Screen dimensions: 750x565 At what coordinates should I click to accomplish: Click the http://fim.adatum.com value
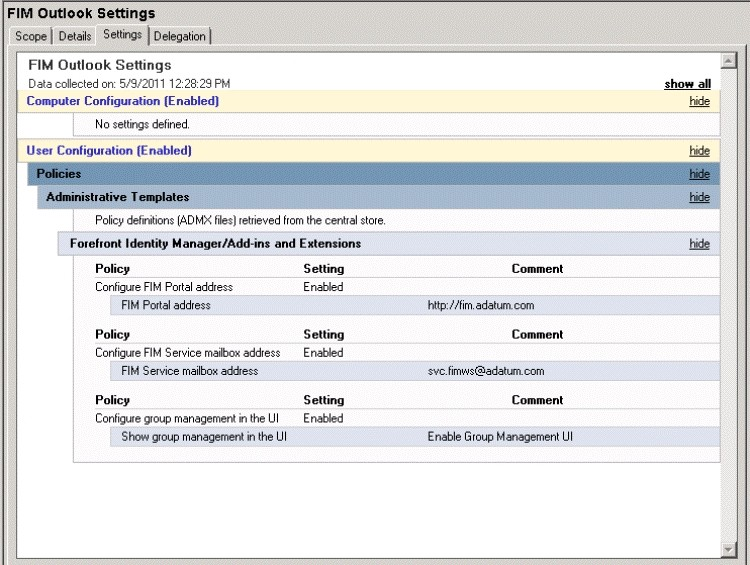[481, 305]
